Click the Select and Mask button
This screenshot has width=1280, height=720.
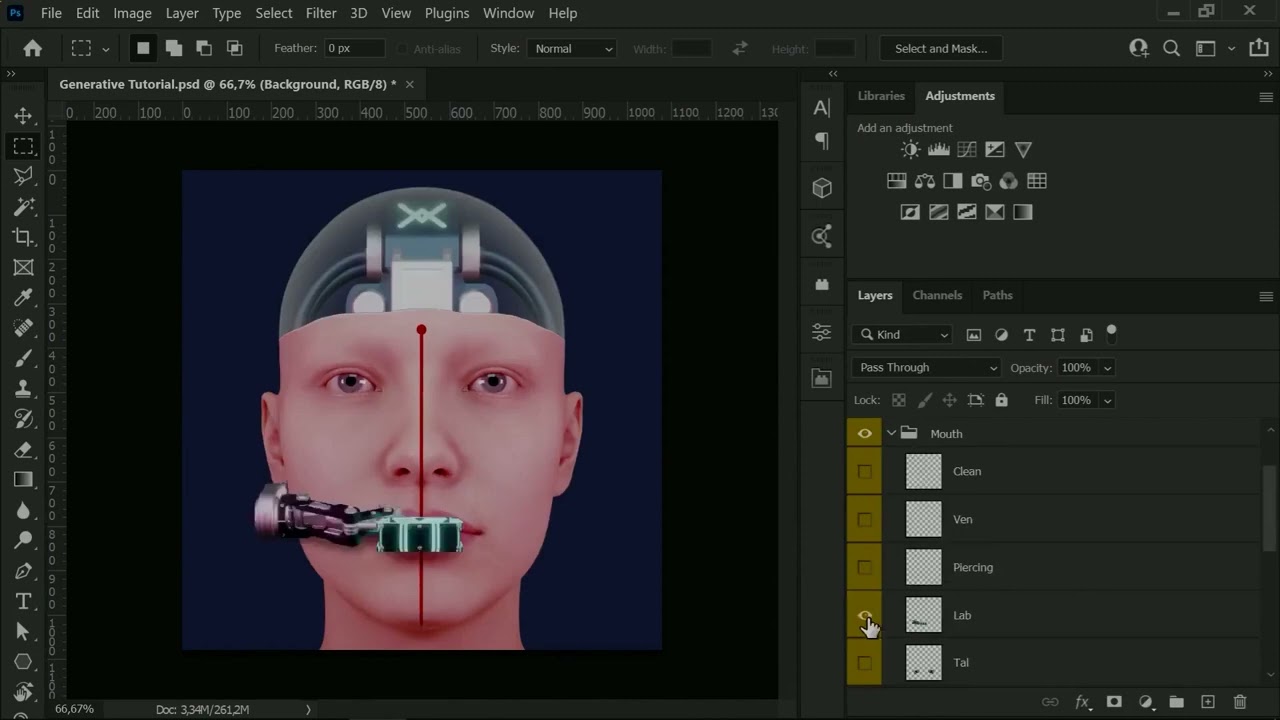tap(941, 48)
